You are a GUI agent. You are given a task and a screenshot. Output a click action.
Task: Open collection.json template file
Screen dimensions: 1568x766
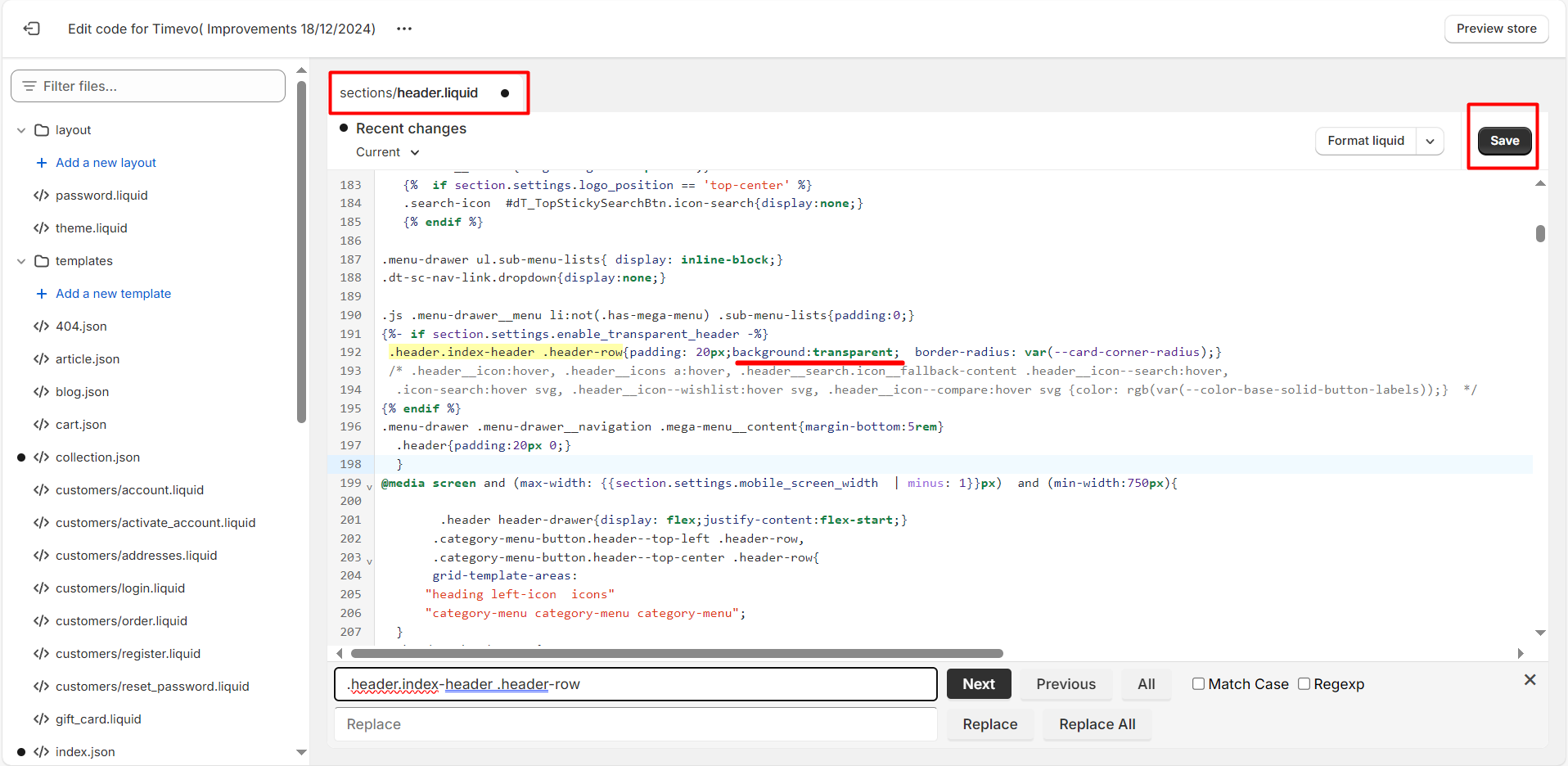[97, 457]
